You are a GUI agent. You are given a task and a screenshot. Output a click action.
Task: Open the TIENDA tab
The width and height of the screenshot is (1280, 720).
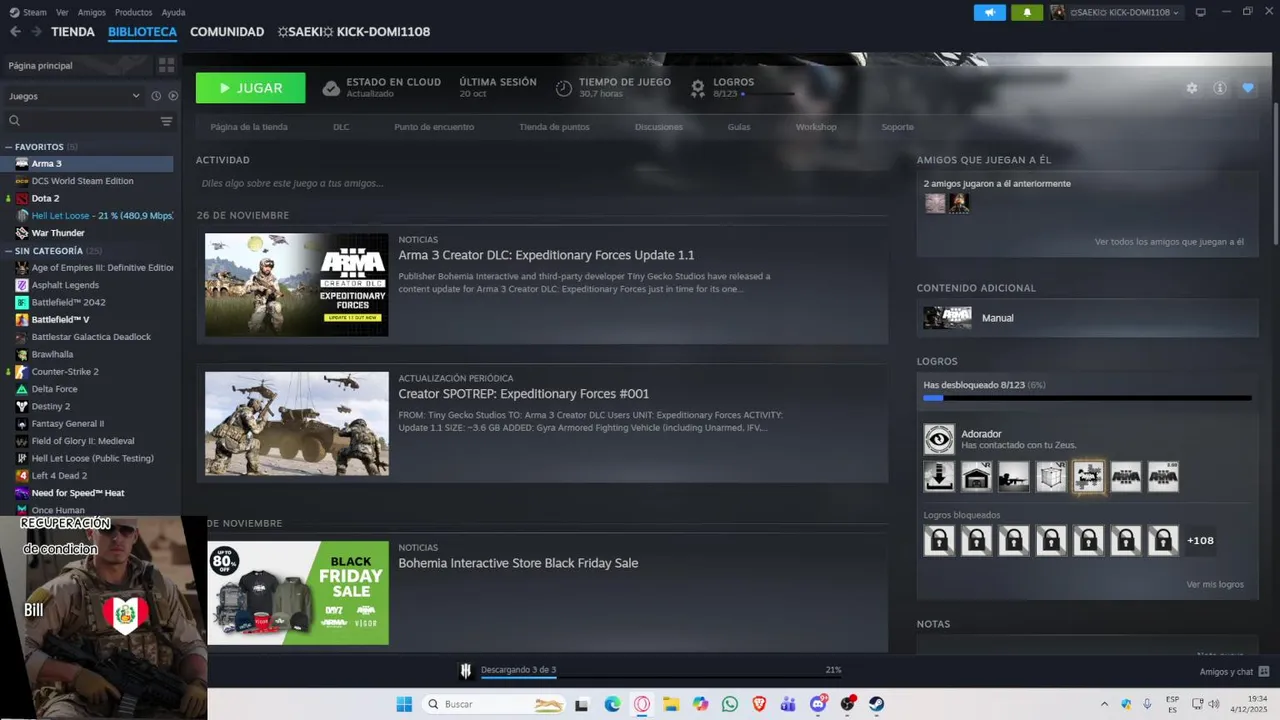coord(73,32)
